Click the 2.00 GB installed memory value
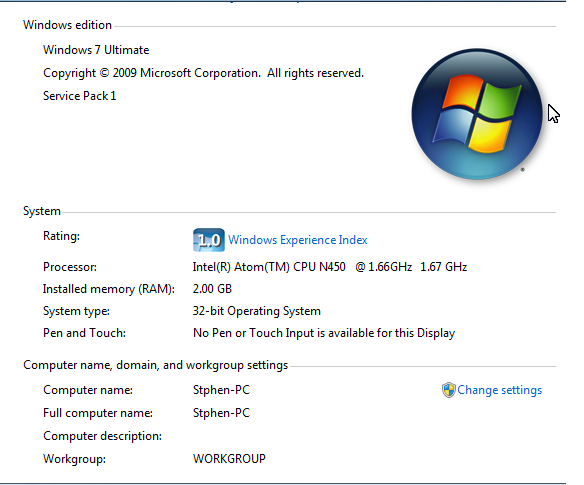The image size is (584, 485). pos(212,289)
